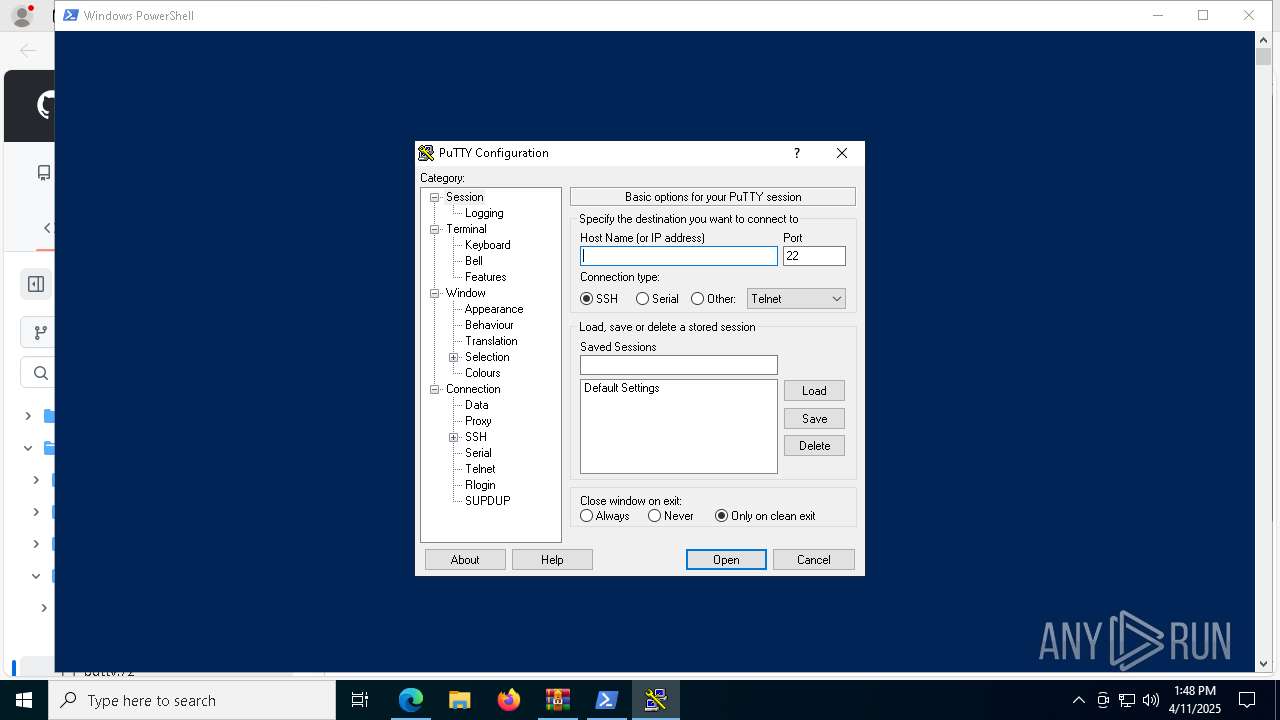Click the About button
The width and height of the screenshot is (1280, 720).
point(465,560)
